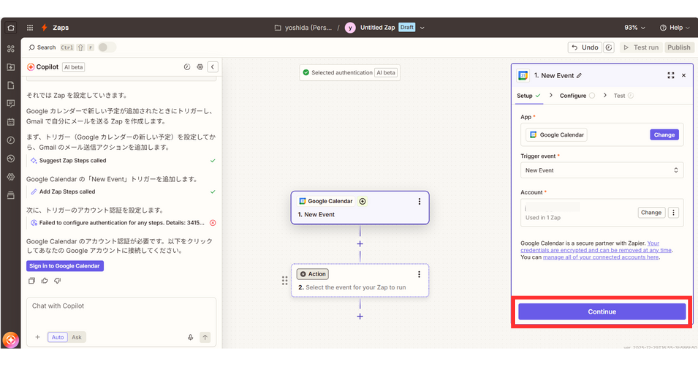Viewport: 698px width, 365px height.
Task: Switch to the Configure tab
Action: pos(577,96)
